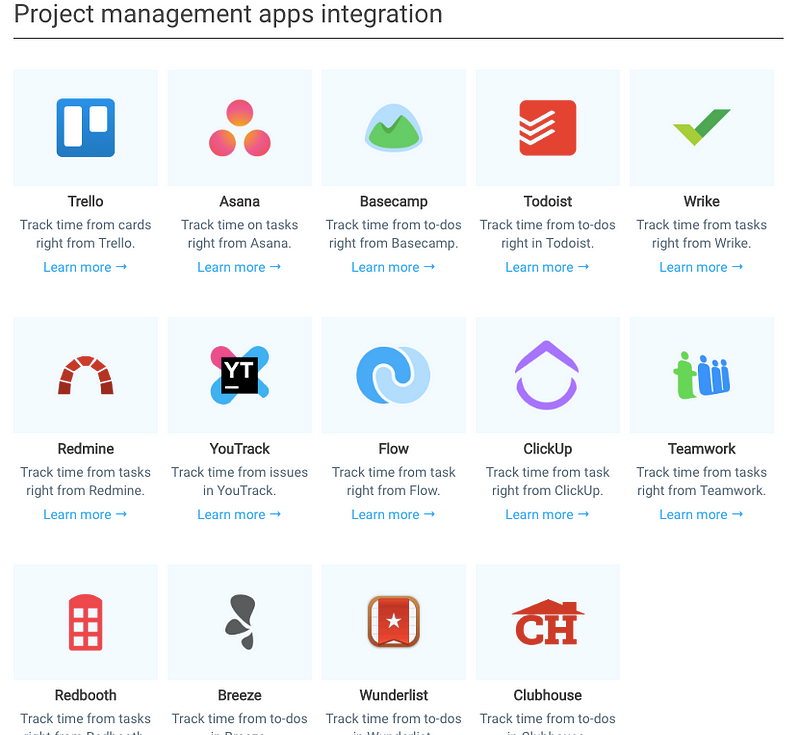
Task: Click 'Track time from issues' YouTrack description
Action: tap(240, 472)
